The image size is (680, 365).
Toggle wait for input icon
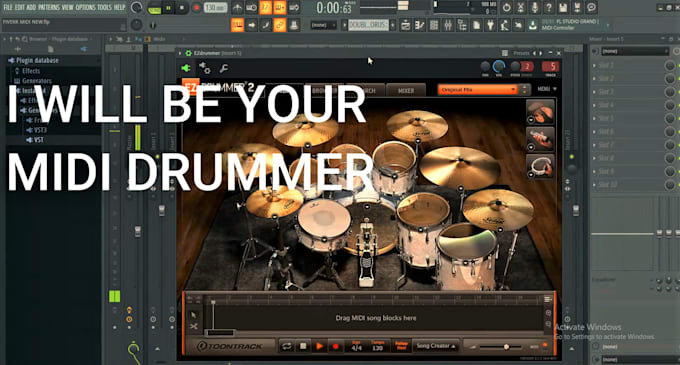[251, 7]
